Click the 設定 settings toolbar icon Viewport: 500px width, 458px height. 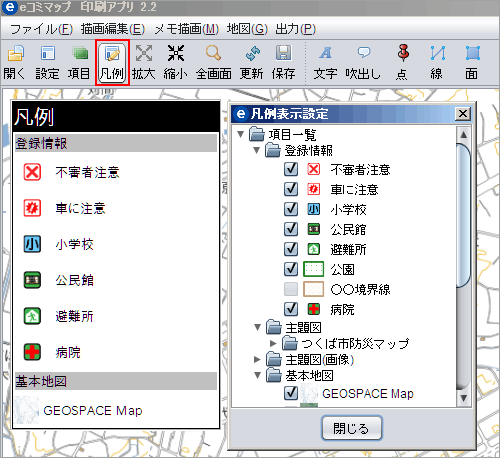tap(48, 53)
